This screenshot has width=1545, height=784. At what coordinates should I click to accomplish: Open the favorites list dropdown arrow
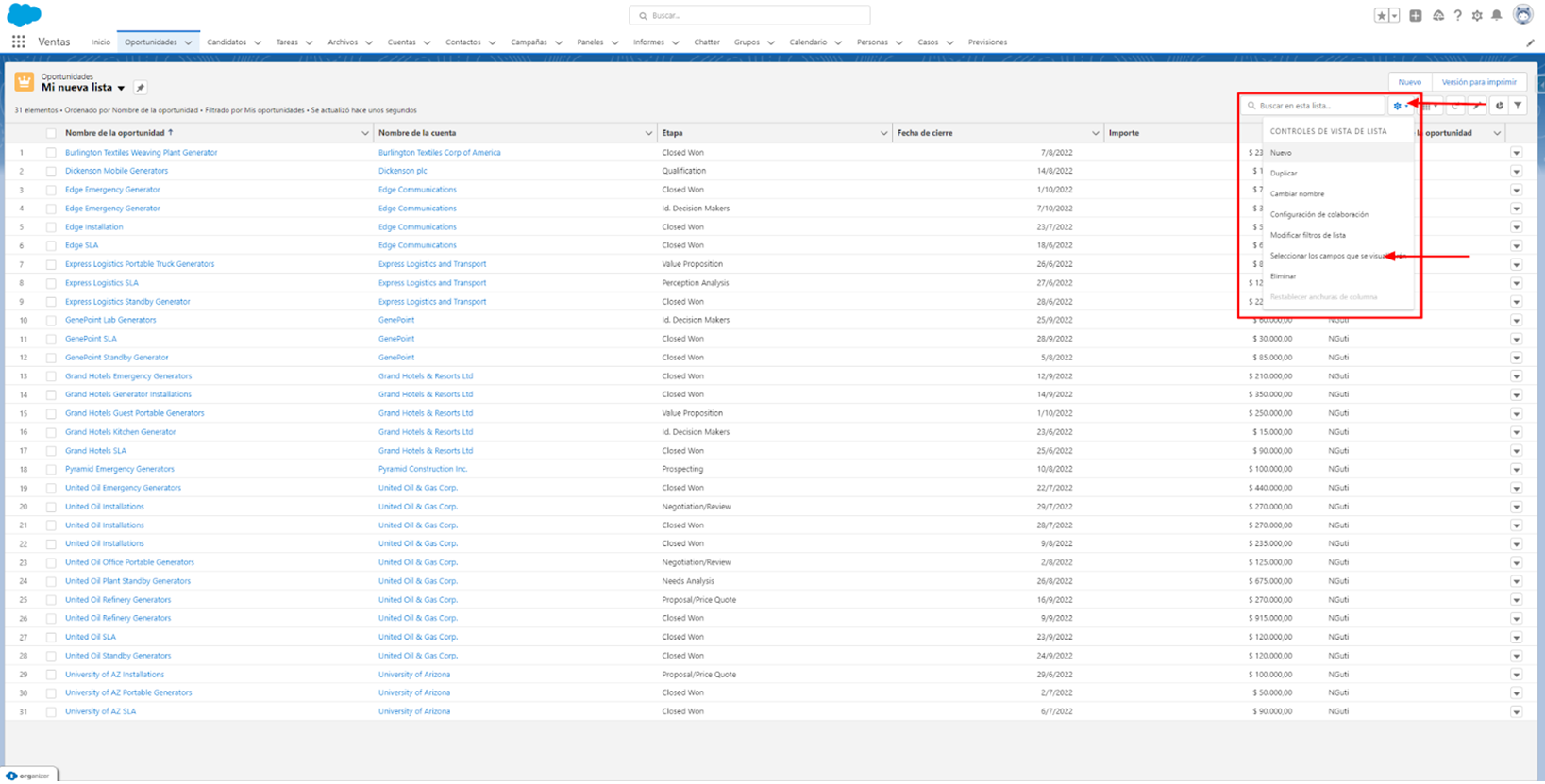[1394, 15]
